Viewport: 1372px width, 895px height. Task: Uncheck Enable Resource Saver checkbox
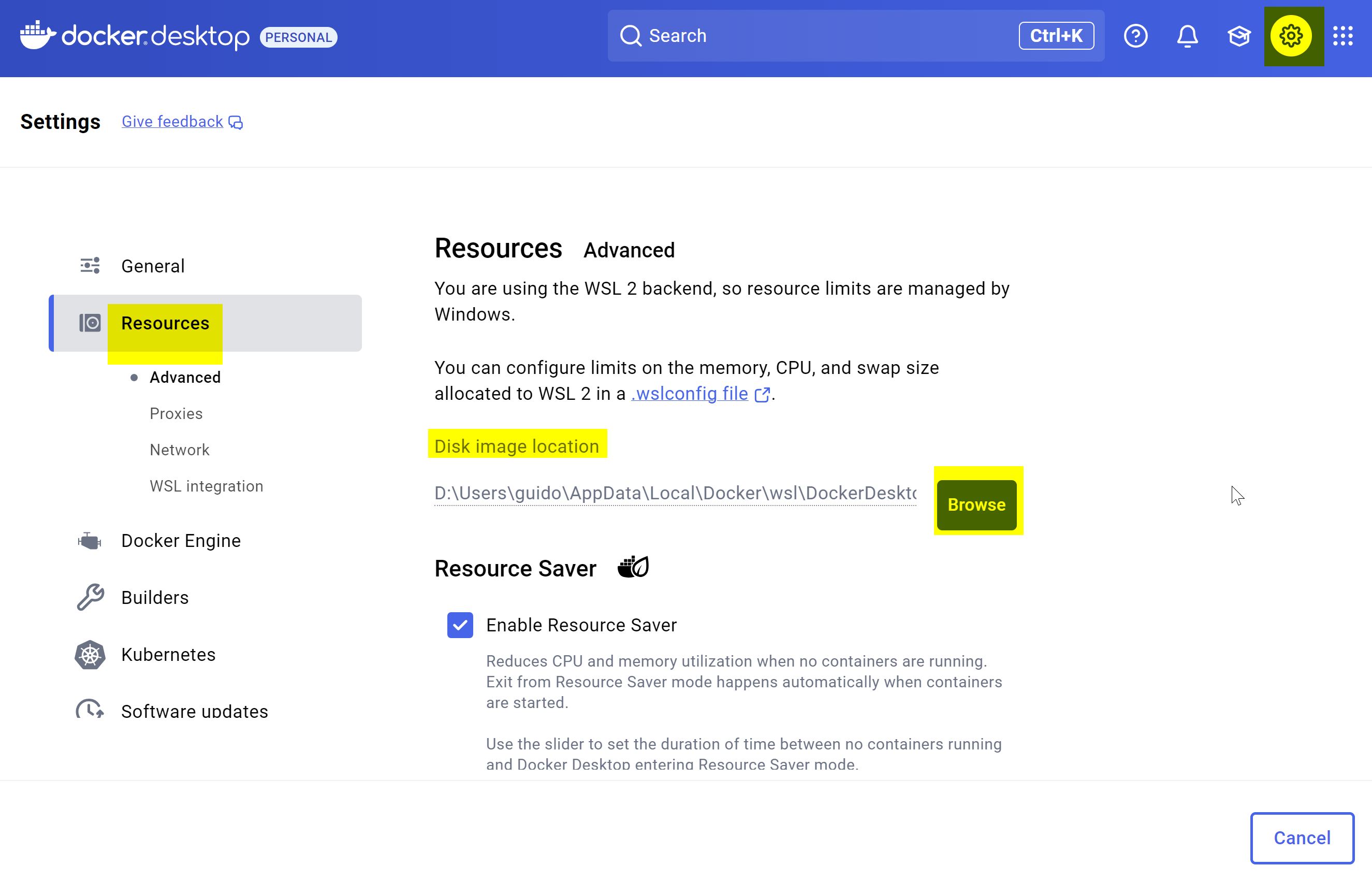pyautogui.click(x=460, y=625)
